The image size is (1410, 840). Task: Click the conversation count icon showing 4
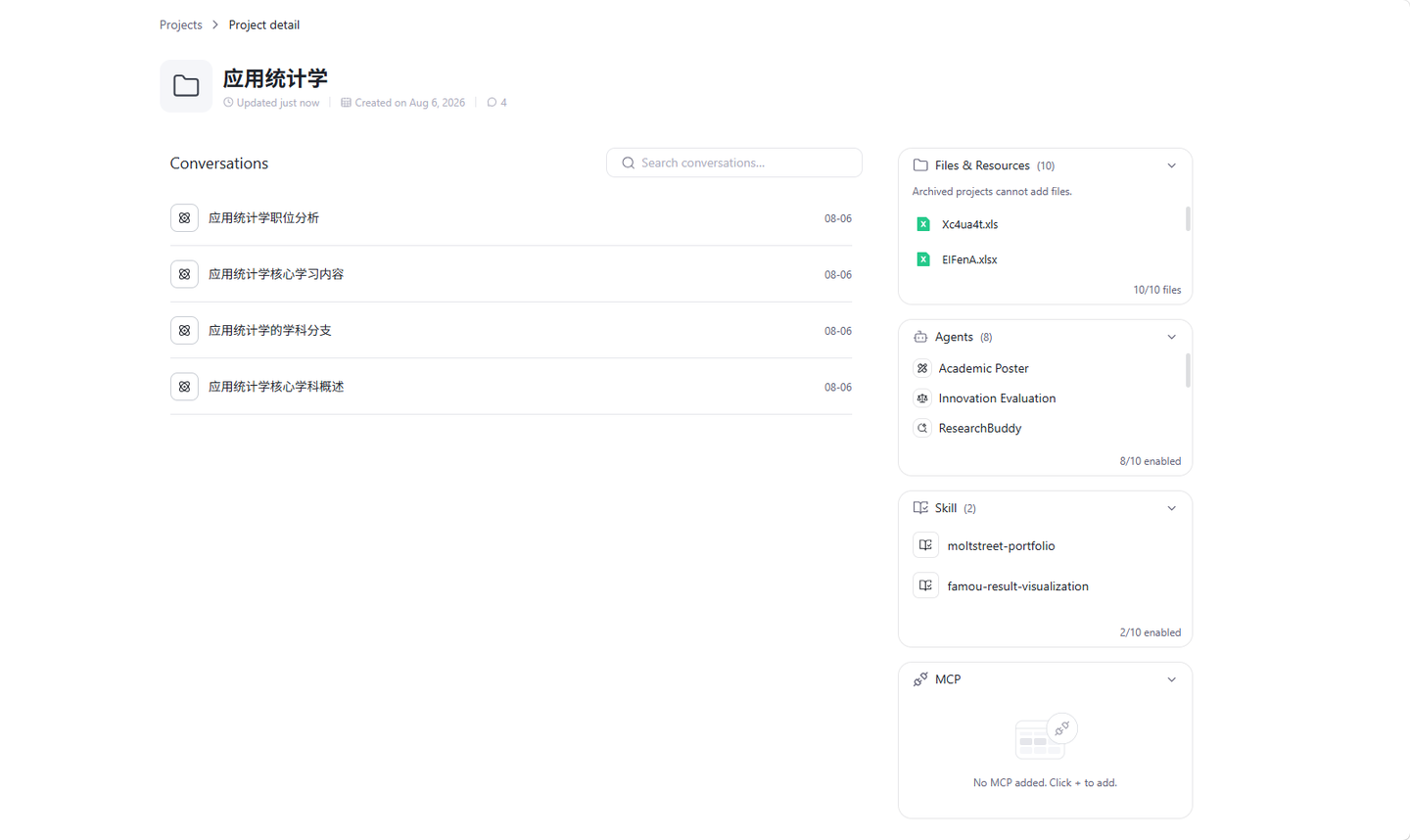point(492,102)
